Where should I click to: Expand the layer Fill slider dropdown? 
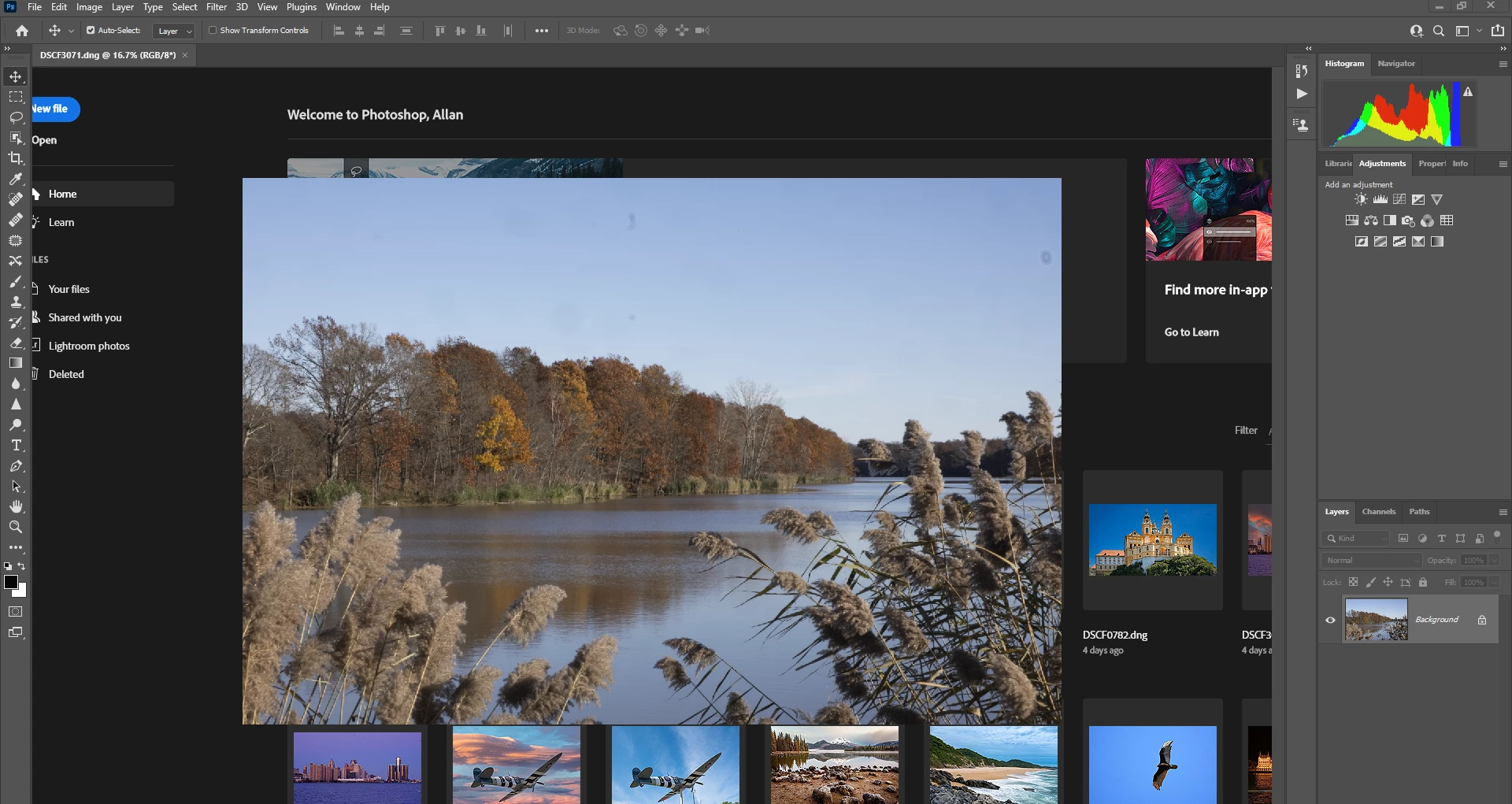[1494, 583]
